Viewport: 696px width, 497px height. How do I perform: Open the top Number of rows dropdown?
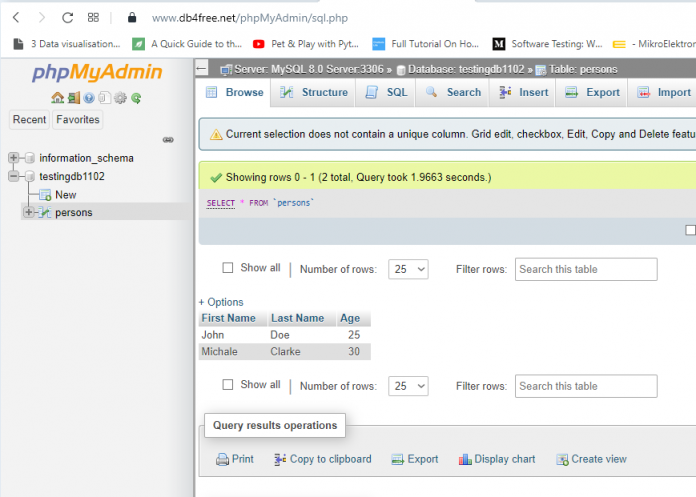coord(408,269)
